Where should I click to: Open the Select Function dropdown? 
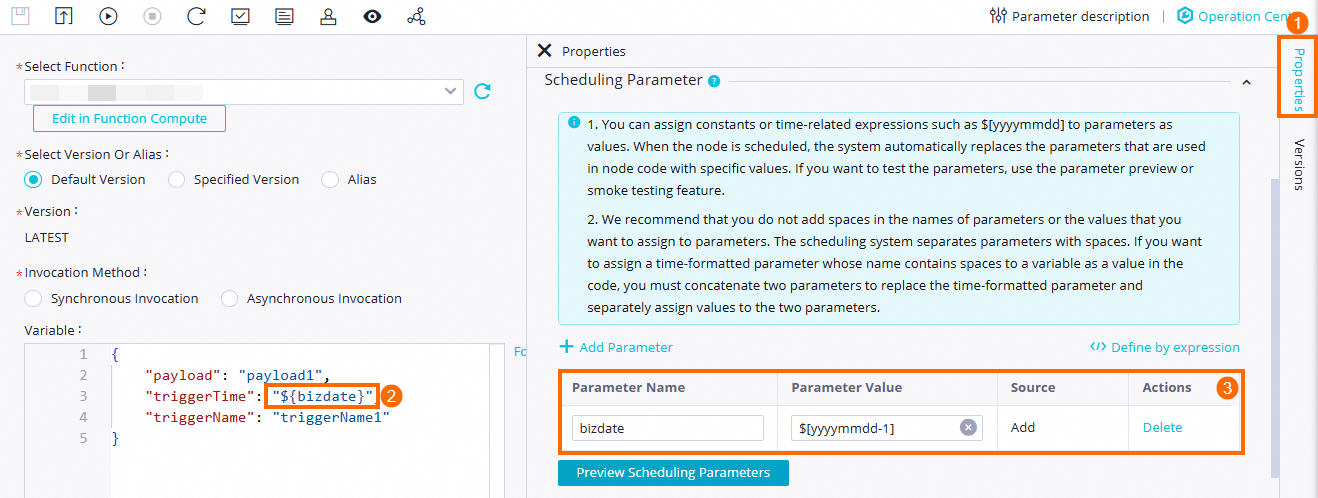450,92
